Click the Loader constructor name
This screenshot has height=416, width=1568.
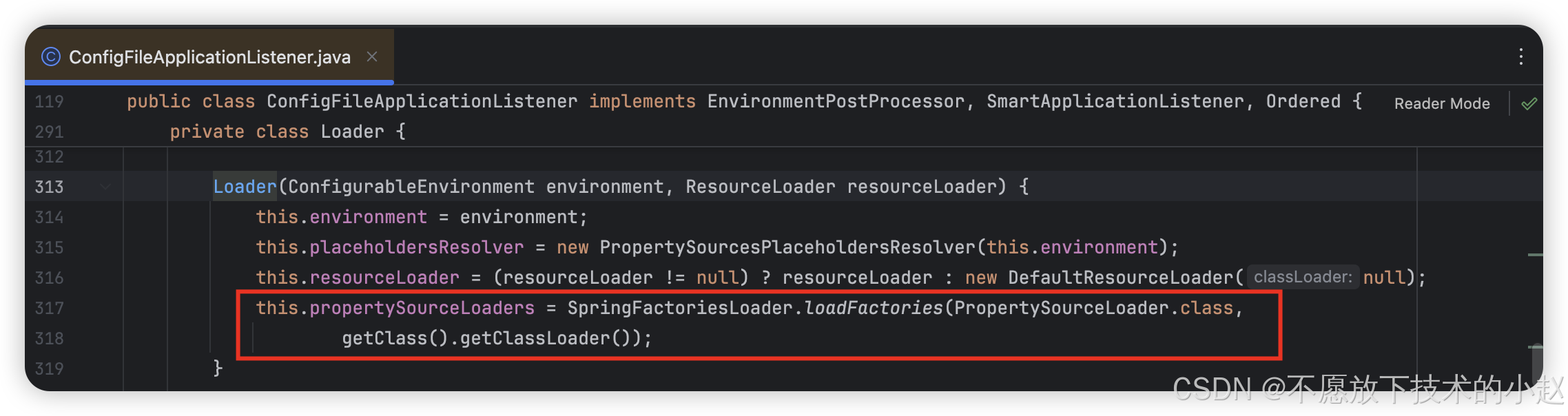pos(245,187)
